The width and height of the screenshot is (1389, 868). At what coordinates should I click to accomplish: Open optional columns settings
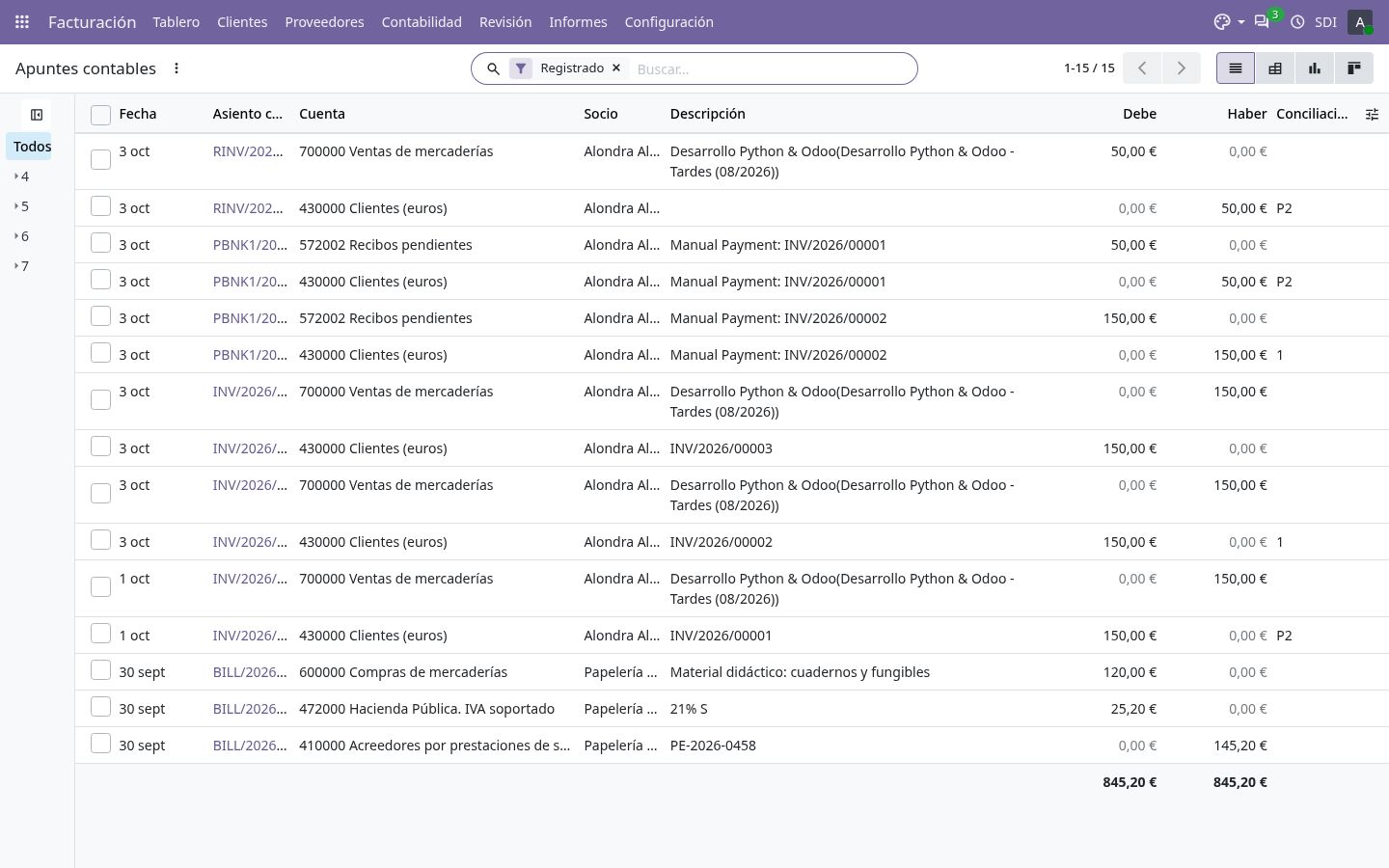[1372, 114]
